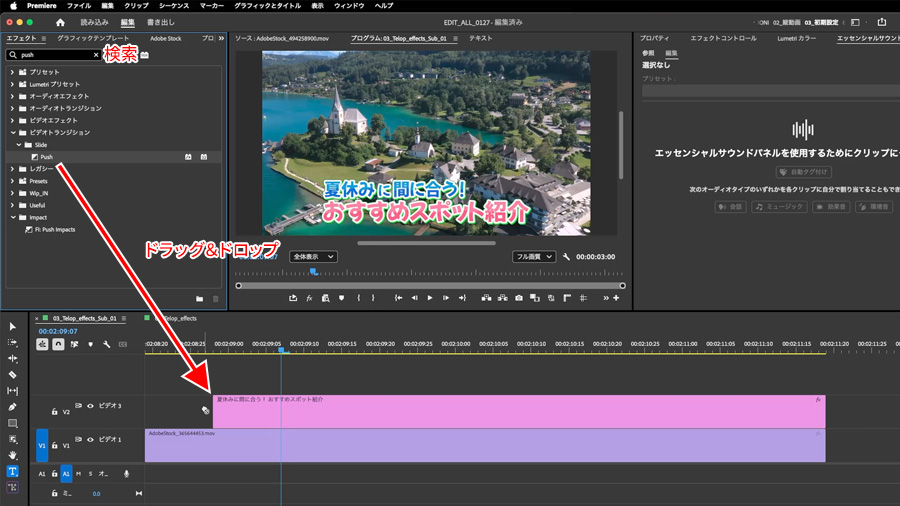
Task: Collapse the Impact folder
Action: (x=13, y=217)
